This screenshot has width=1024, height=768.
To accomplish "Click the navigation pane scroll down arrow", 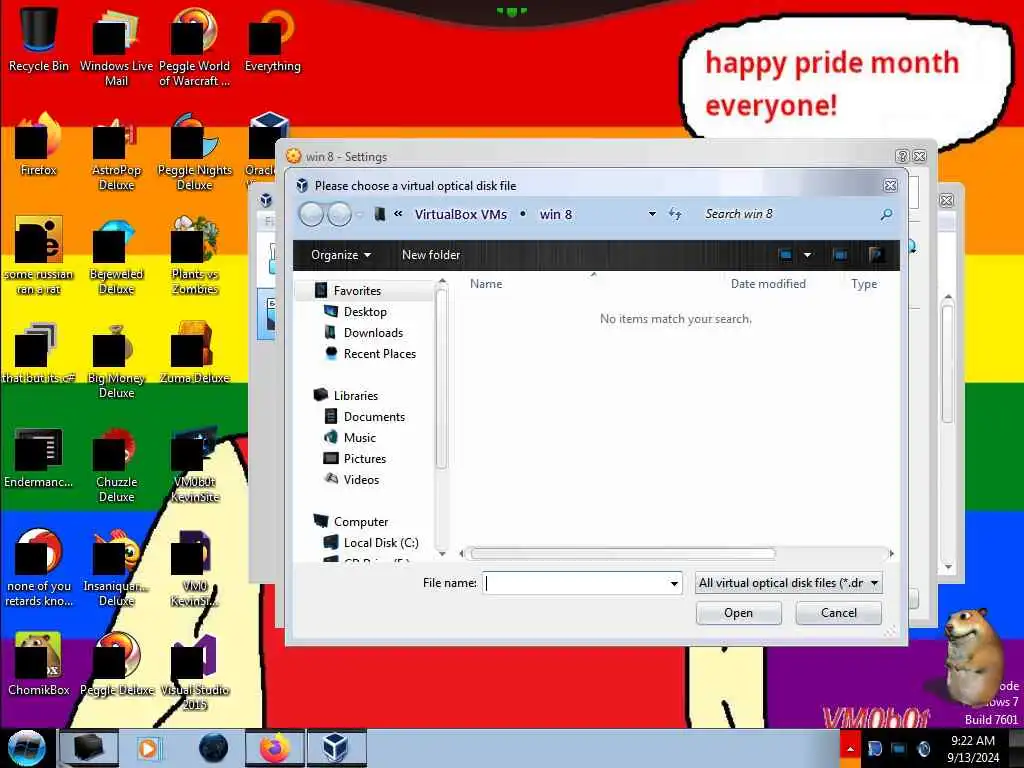I will pyautogui.click(x=442, y=554).
